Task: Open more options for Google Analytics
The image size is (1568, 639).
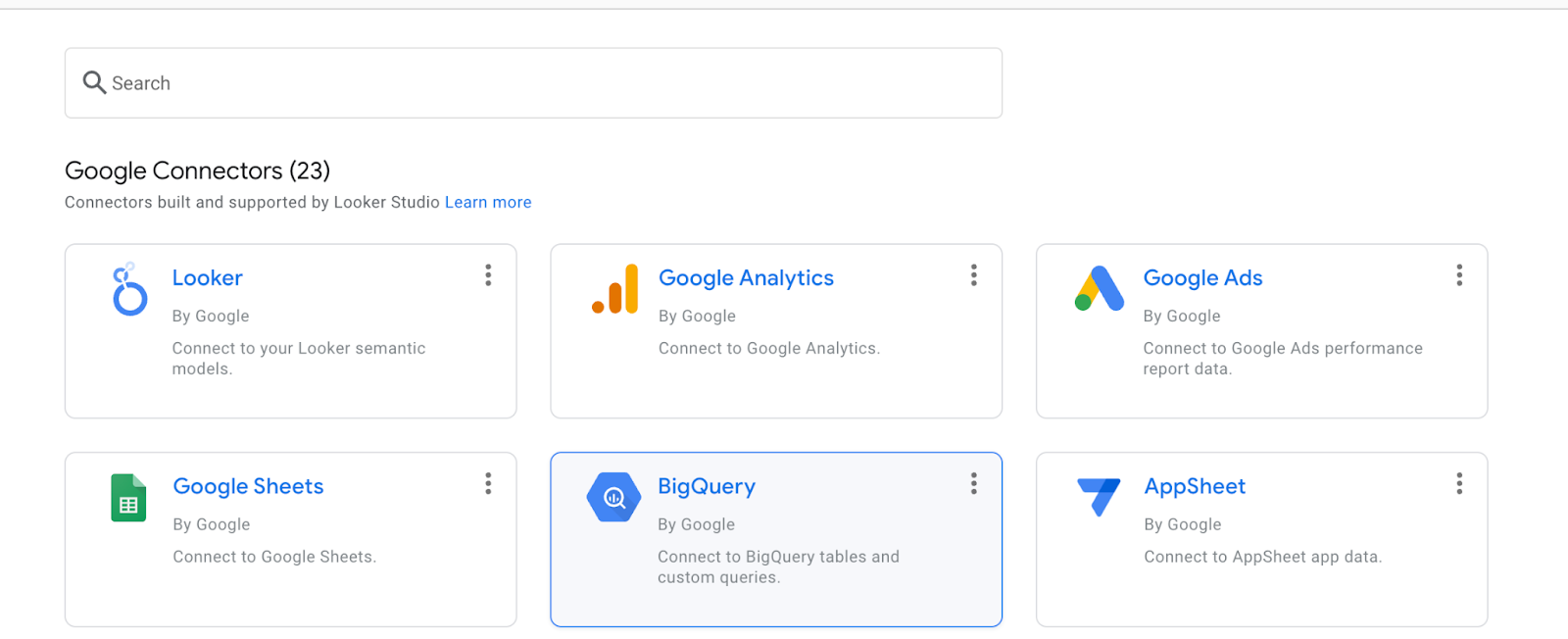Action: 973,275
